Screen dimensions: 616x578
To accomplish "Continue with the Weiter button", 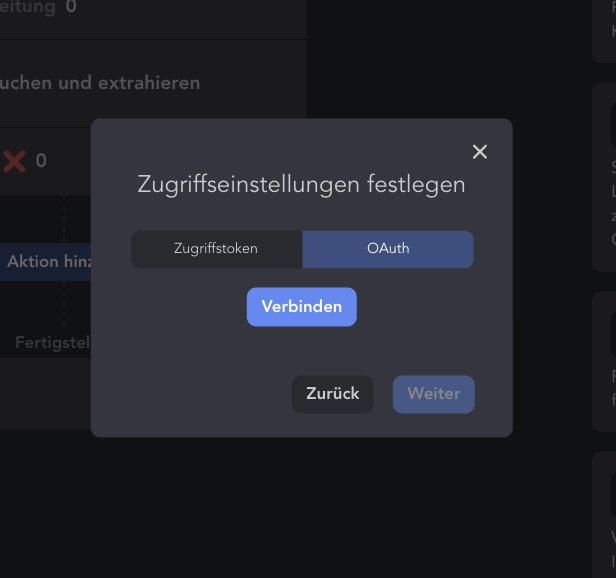I will 434,394.
